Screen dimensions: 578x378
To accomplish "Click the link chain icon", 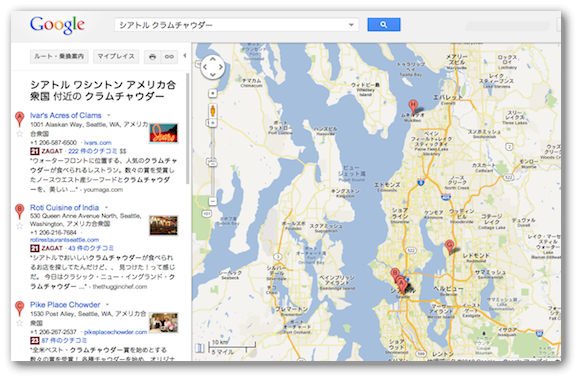I will 169,57.
